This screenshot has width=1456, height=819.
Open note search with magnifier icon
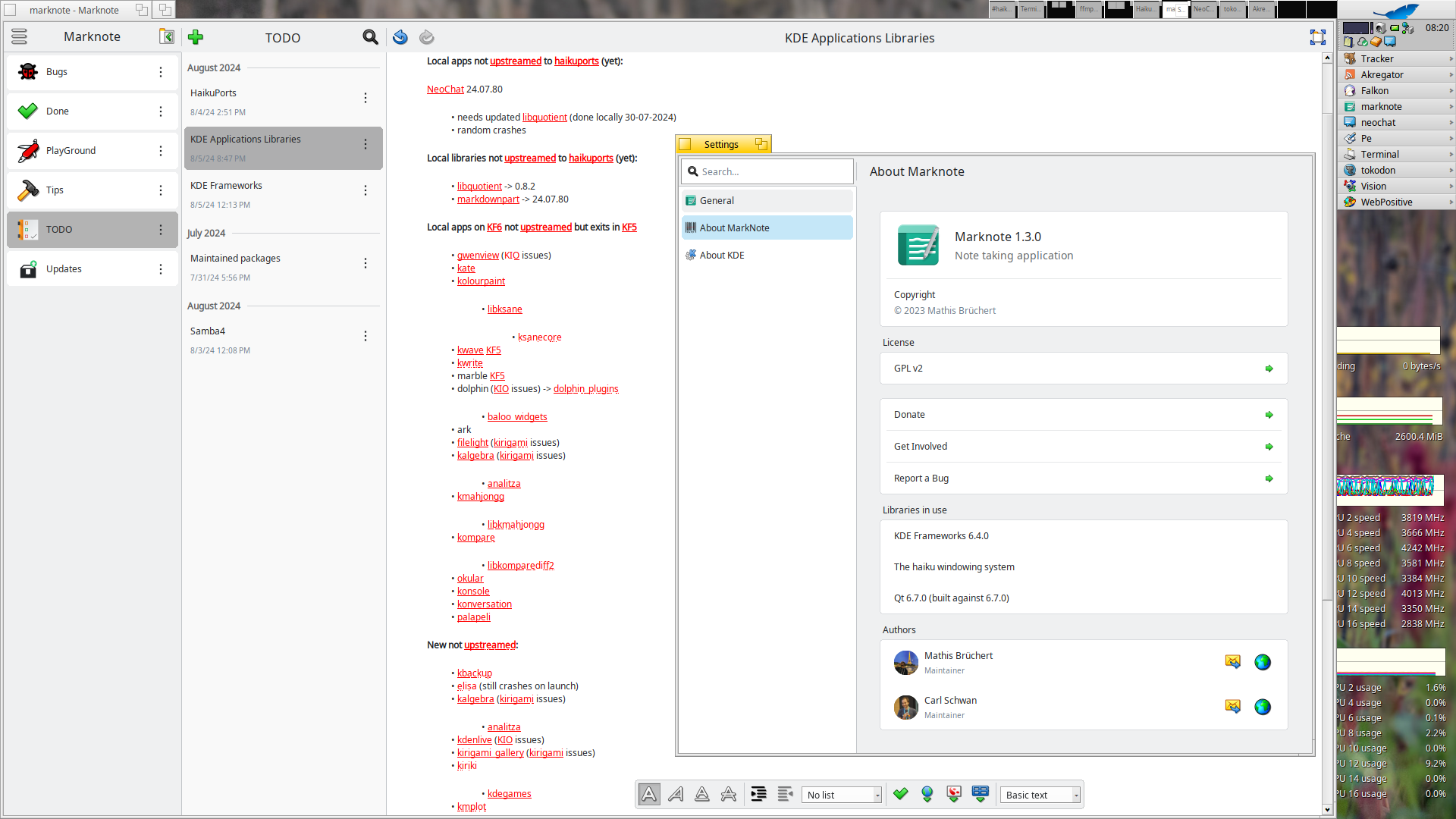point(370,37)
